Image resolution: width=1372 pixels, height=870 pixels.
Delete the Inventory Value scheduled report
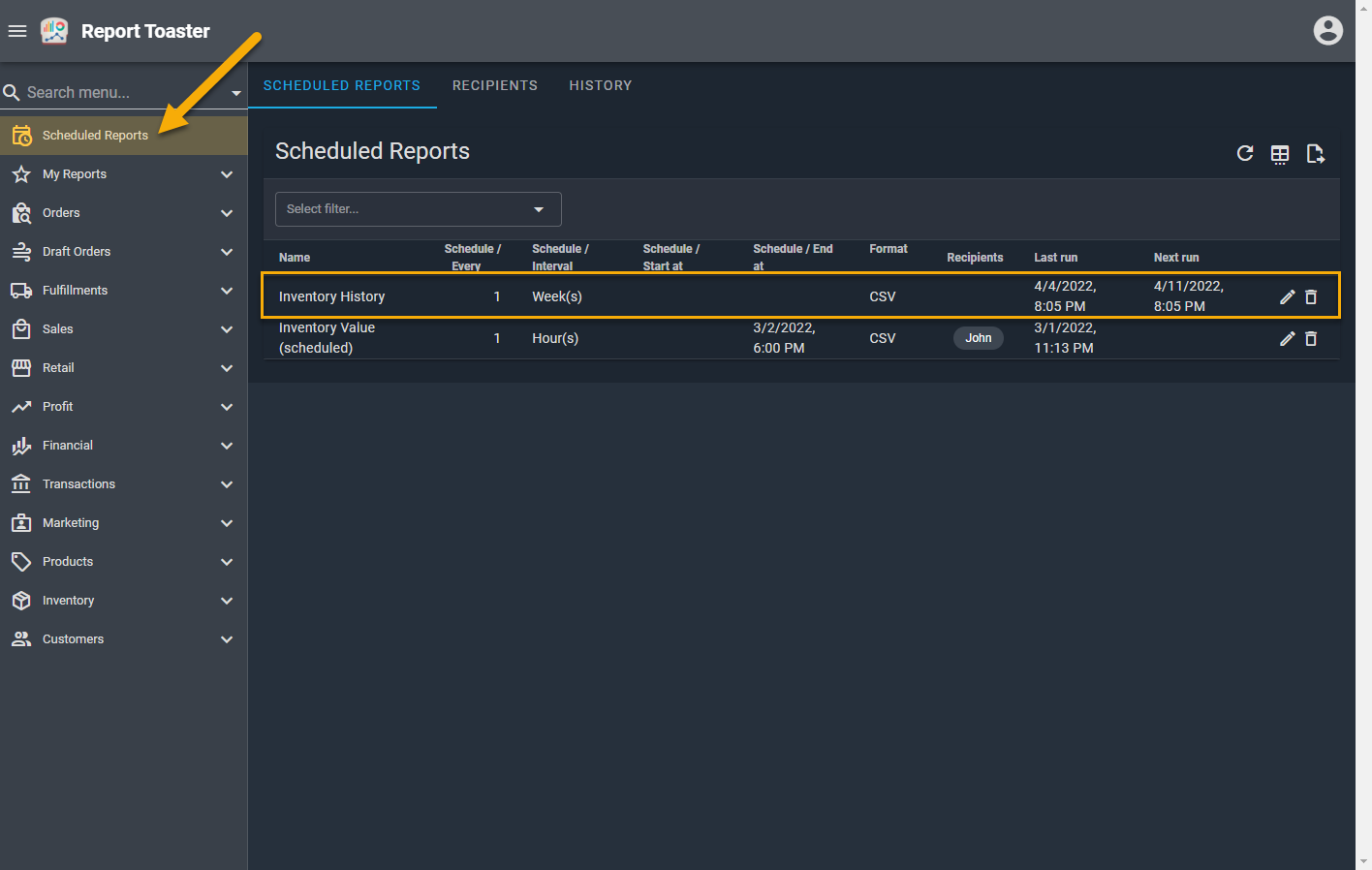coord(1311,338)
